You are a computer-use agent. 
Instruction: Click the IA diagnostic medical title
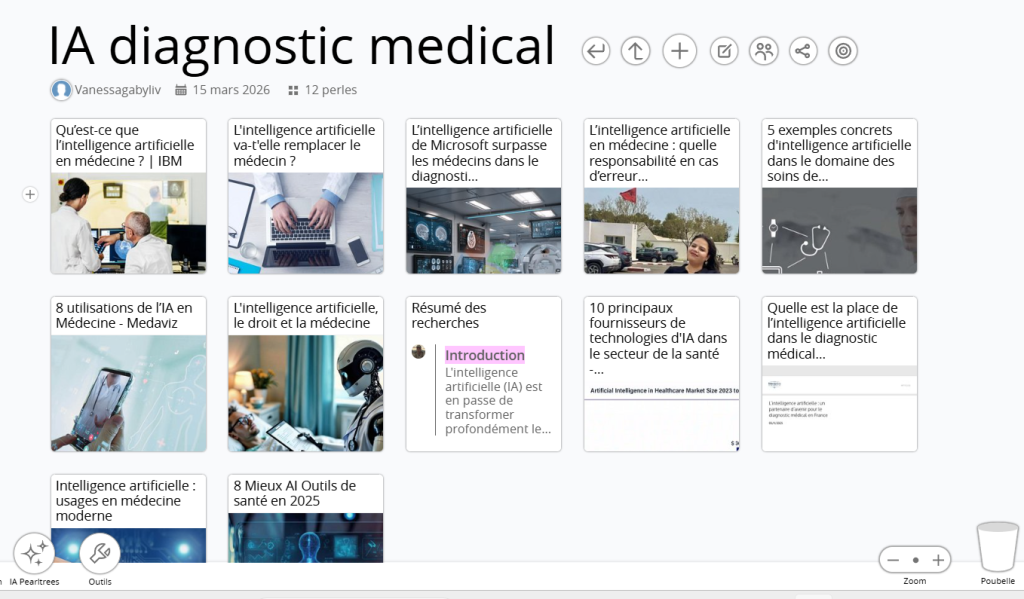(301, 46)
